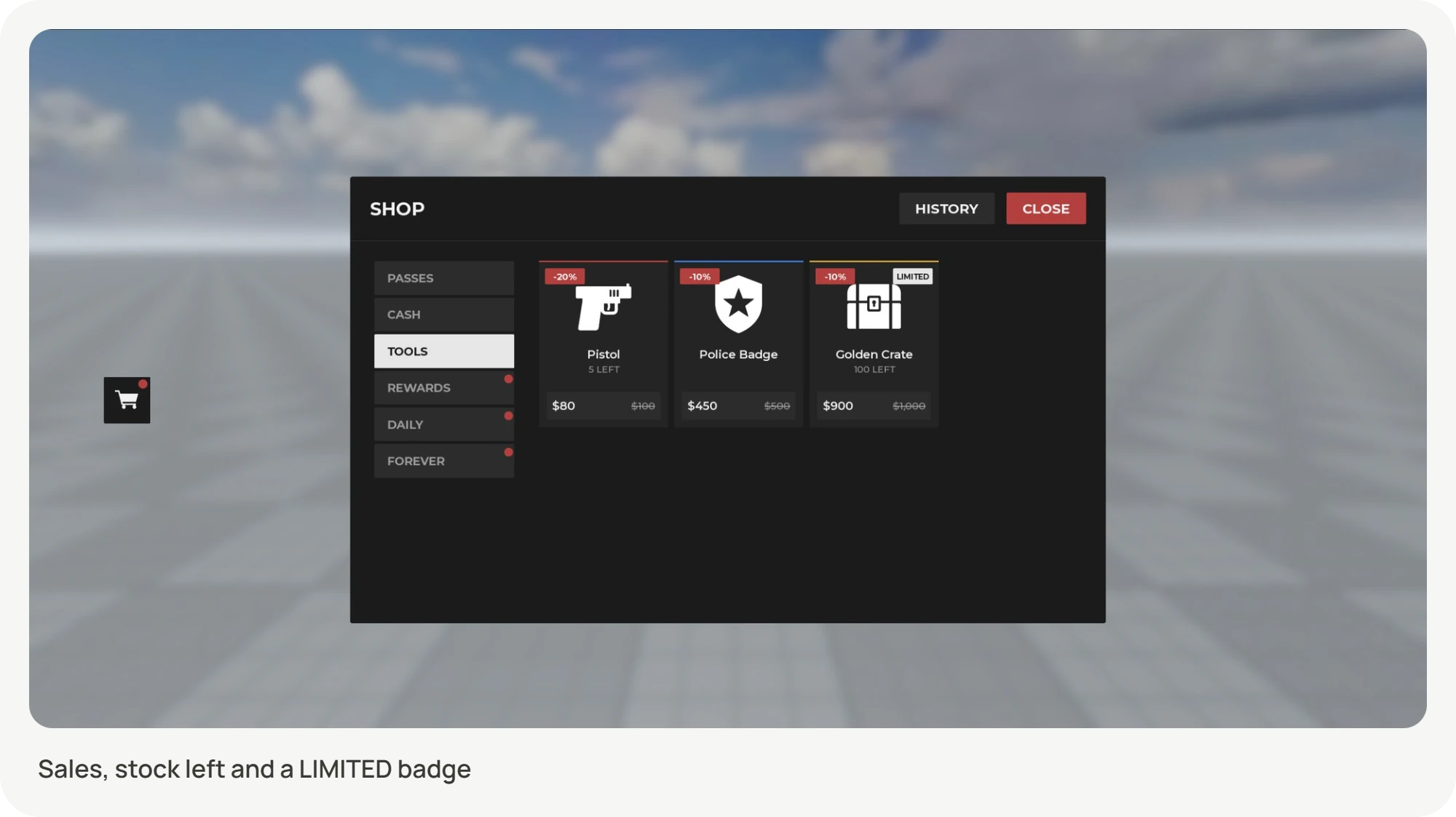Click the struck-through $500 price
The width and height of the screenshot is (1456, 817).
[777, 406]
